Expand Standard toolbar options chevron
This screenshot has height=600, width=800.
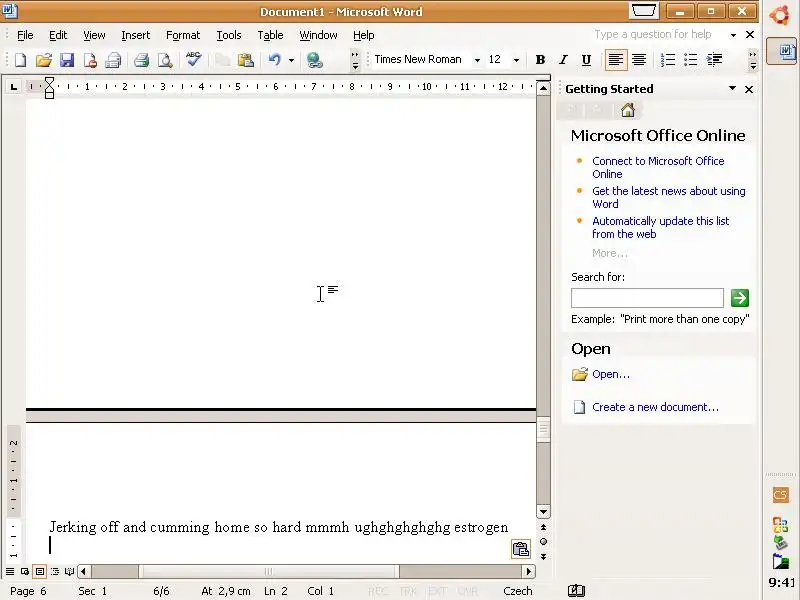(355, 60)
